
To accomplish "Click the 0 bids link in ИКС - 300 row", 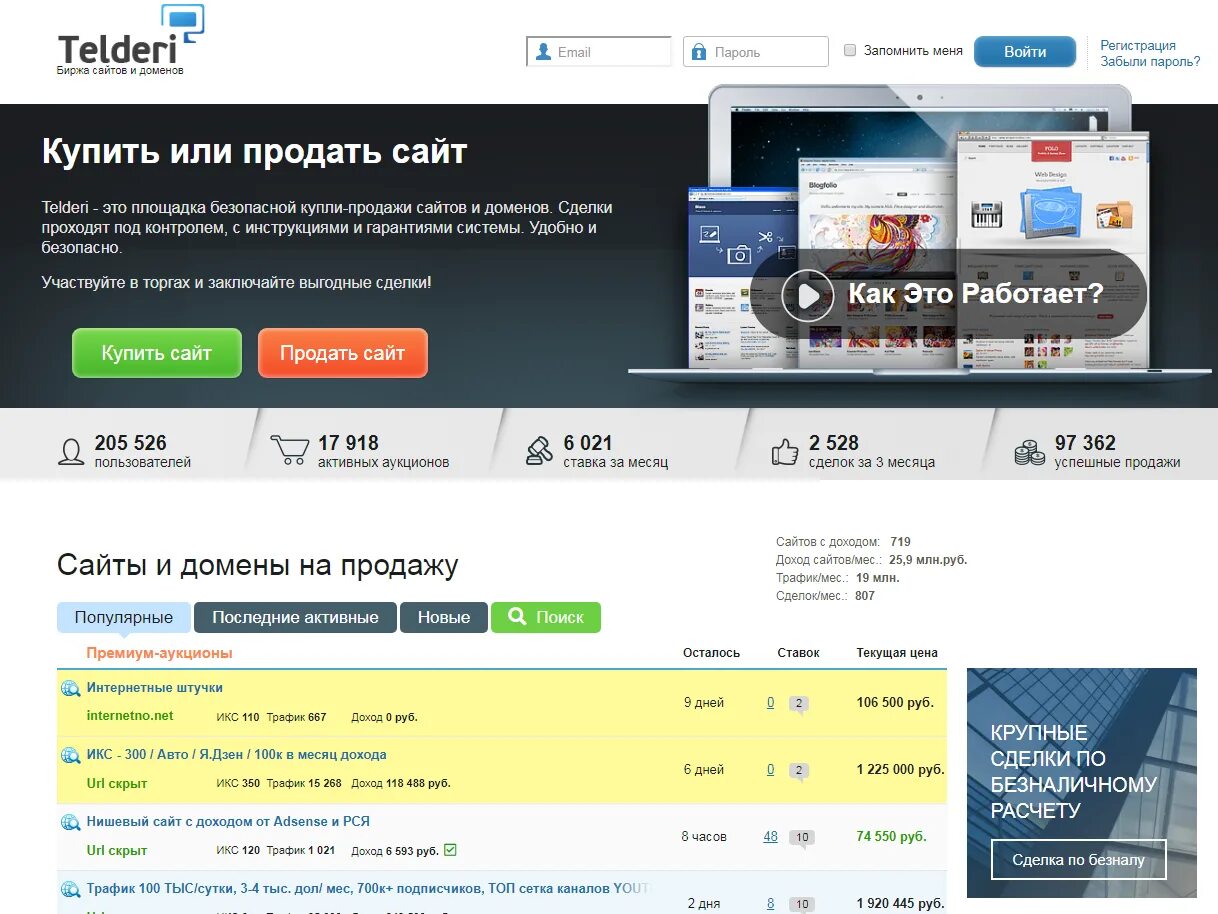I will click(x=770, y=770).
